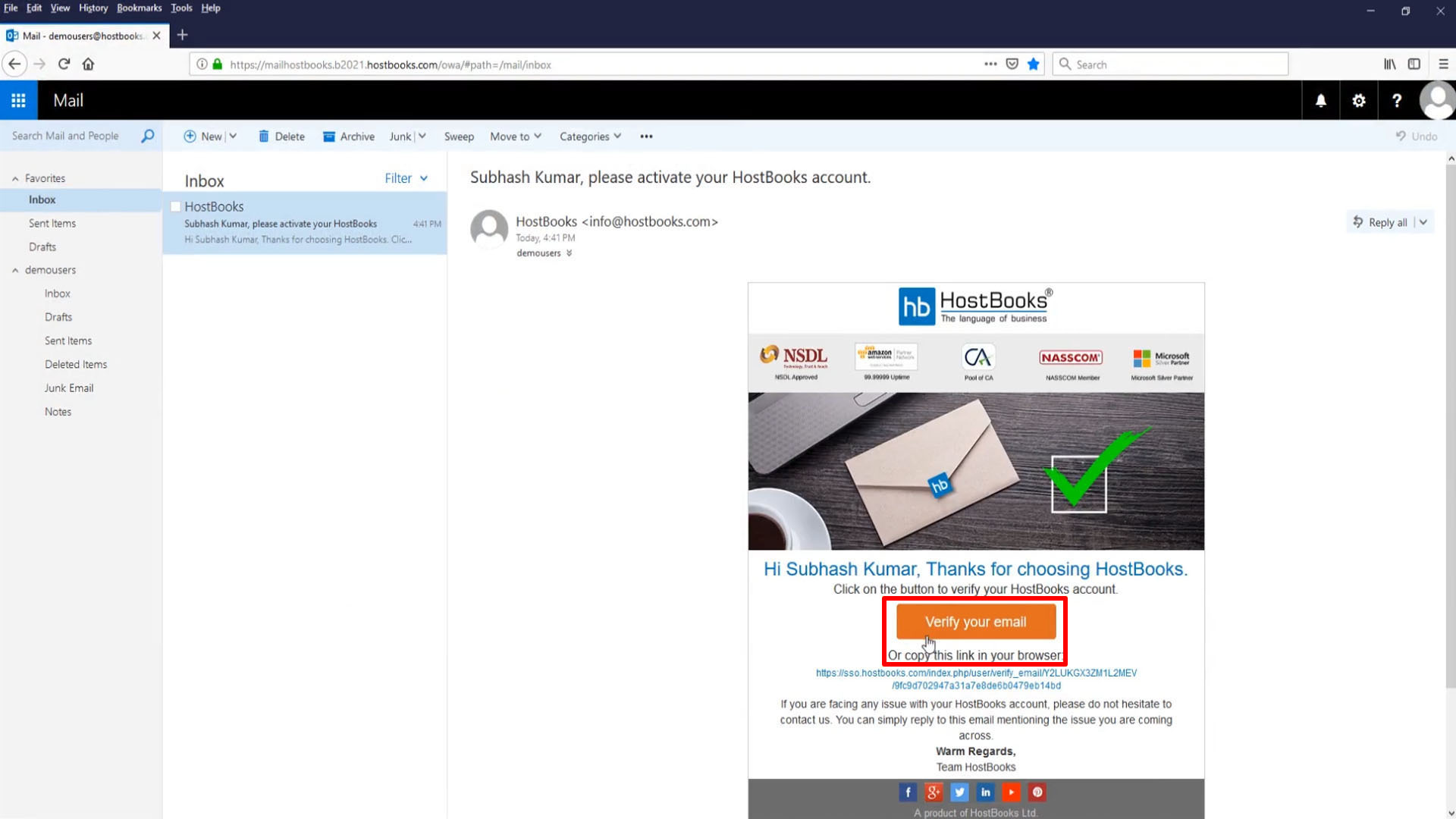Open the sso.hostbooks.com verification link
1456x819 pixels.
click(976, 679)
